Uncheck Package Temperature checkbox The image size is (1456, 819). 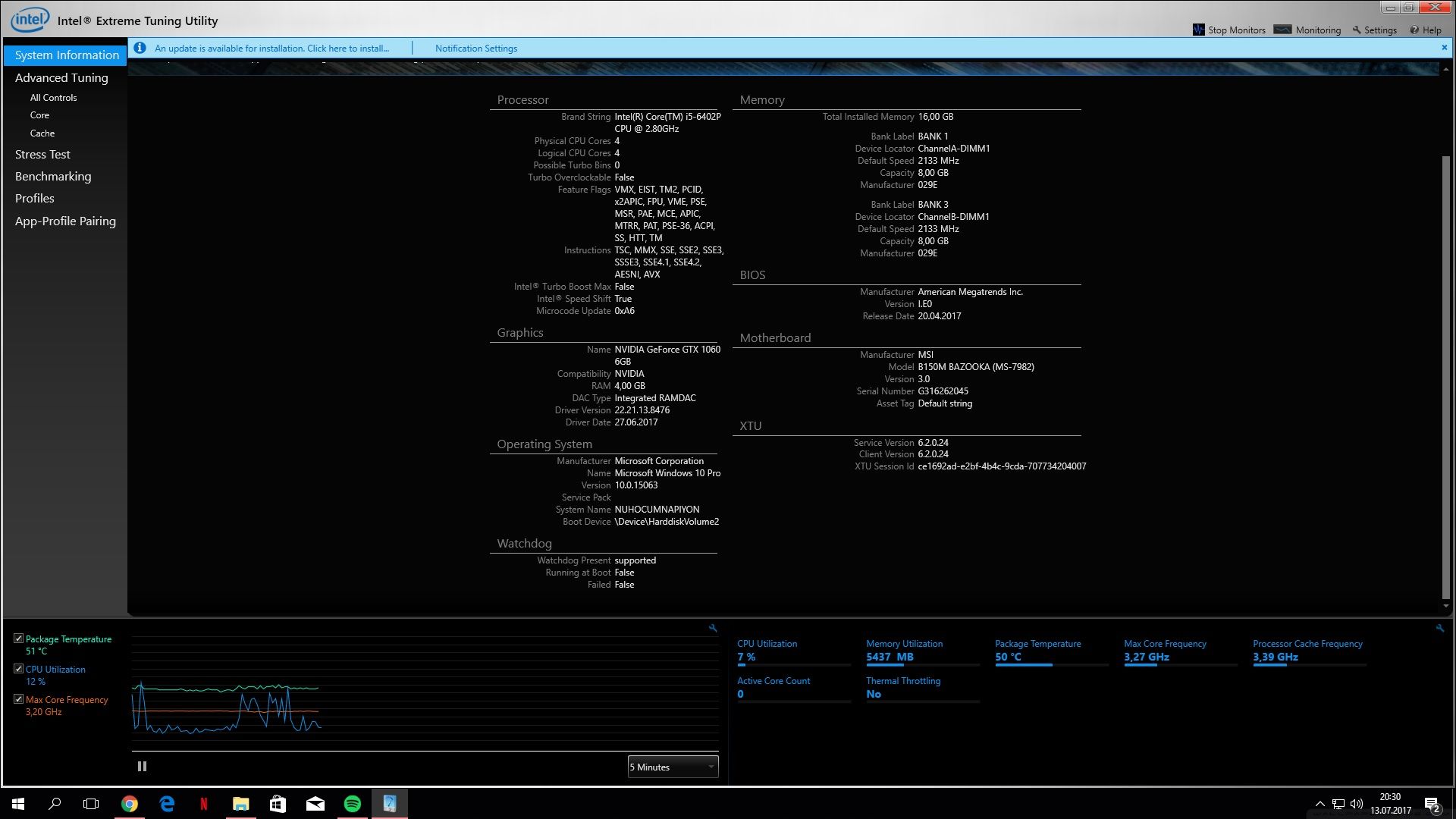(x=18, y=639)
